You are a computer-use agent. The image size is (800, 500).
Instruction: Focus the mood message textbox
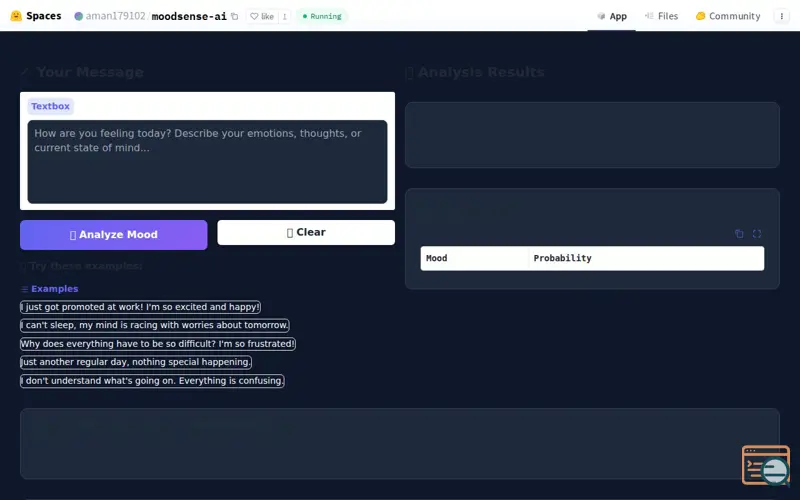coord(207,162)
